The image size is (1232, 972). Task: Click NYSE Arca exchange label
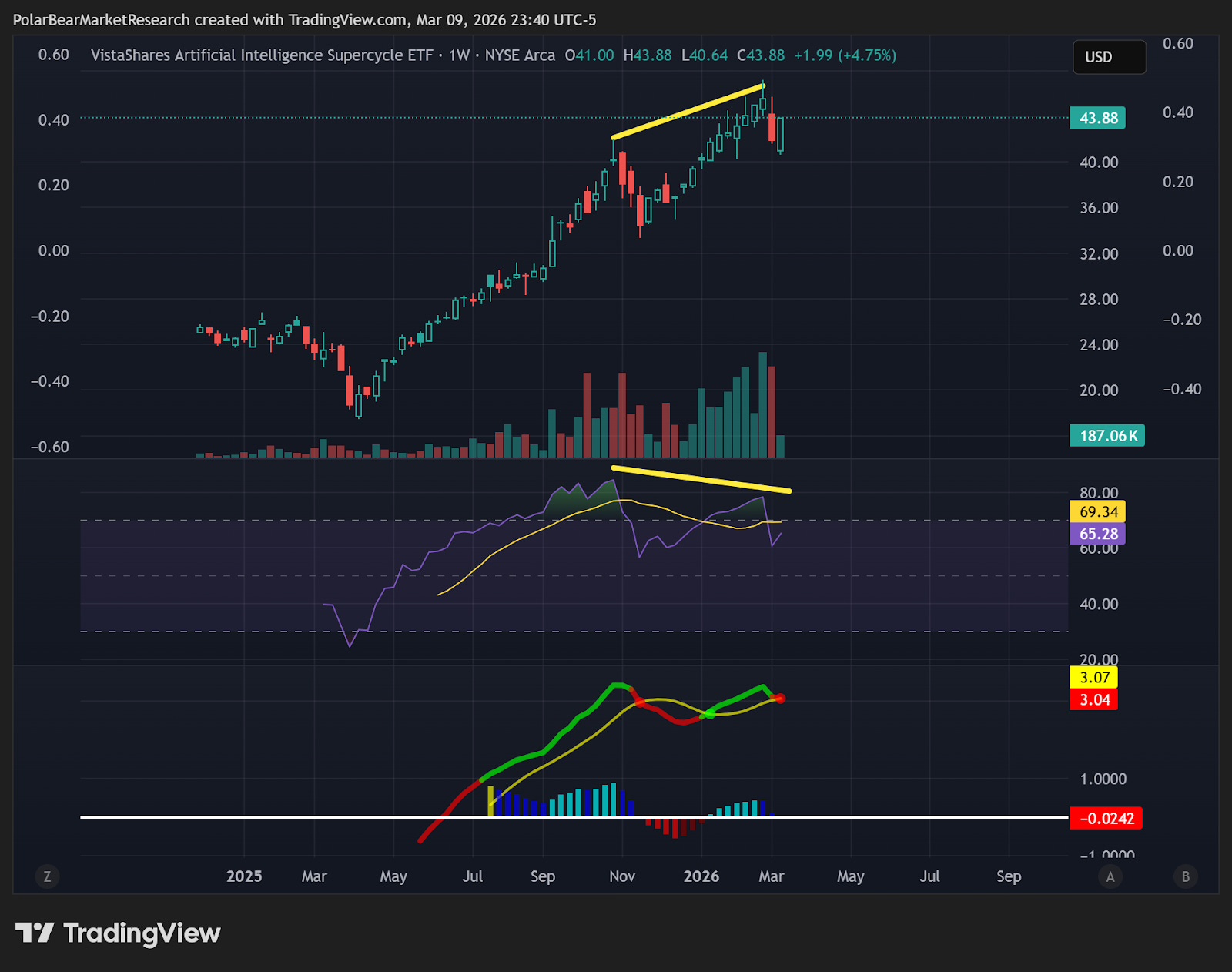pos(520,55)
